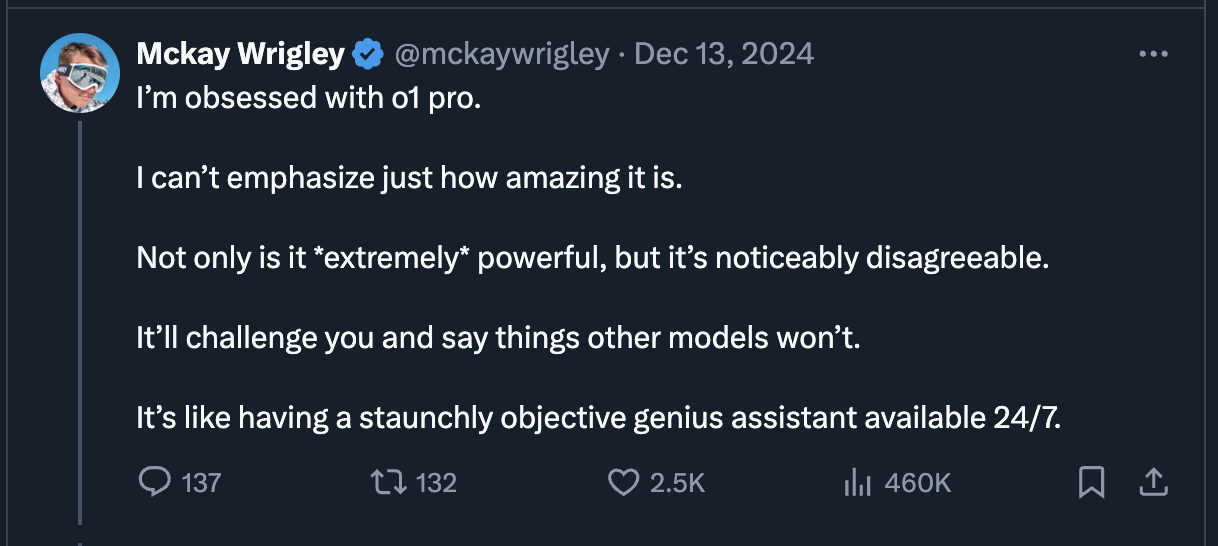Open the reply speech bubble icon
The image size is (1218, 546).
tap(154, 484)
